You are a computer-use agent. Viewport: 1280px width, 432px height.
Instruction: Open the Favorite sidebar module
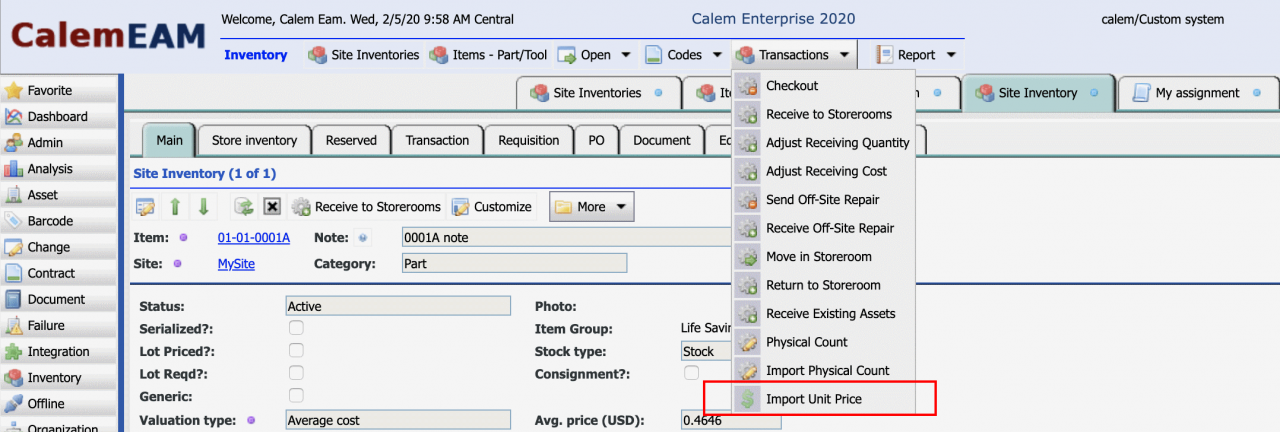point(58,90)
